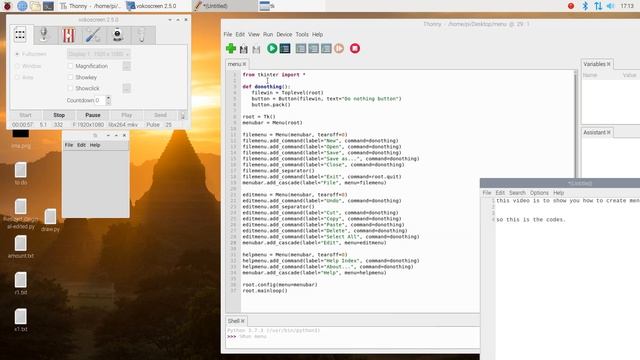Click the Countdown spinner arrows
Viewport: 640px width, 360px height.
tap(108, 100)
